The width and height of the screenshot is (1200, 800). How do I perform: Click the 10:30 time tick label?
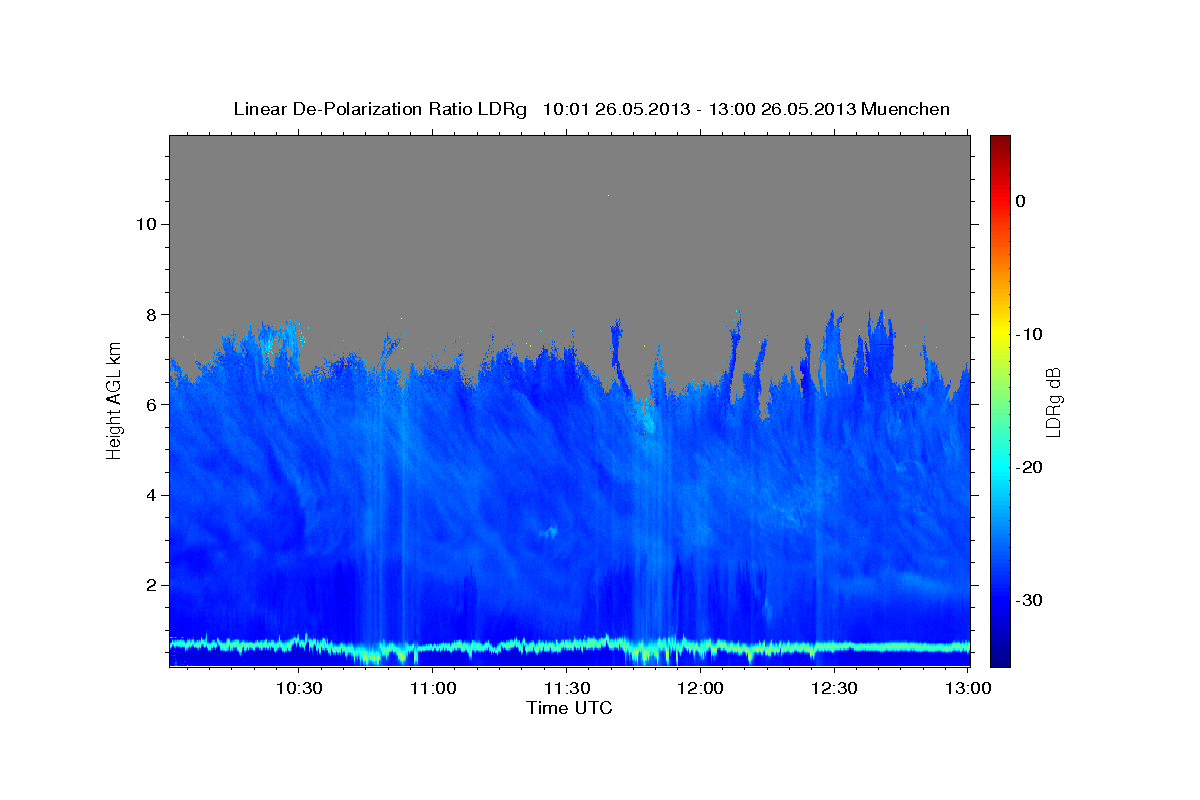click(x=299, y=688)
